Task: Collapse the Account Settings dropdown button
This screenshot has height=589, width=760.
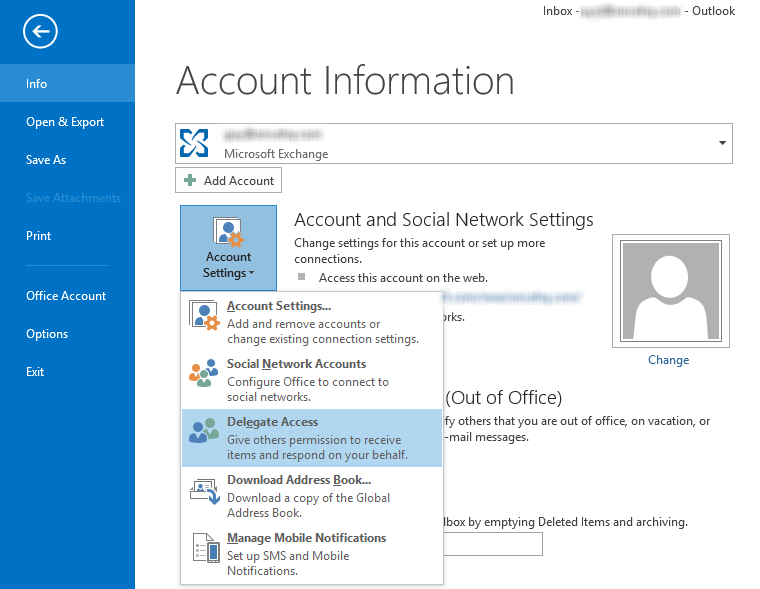Action: coord(228,248)
